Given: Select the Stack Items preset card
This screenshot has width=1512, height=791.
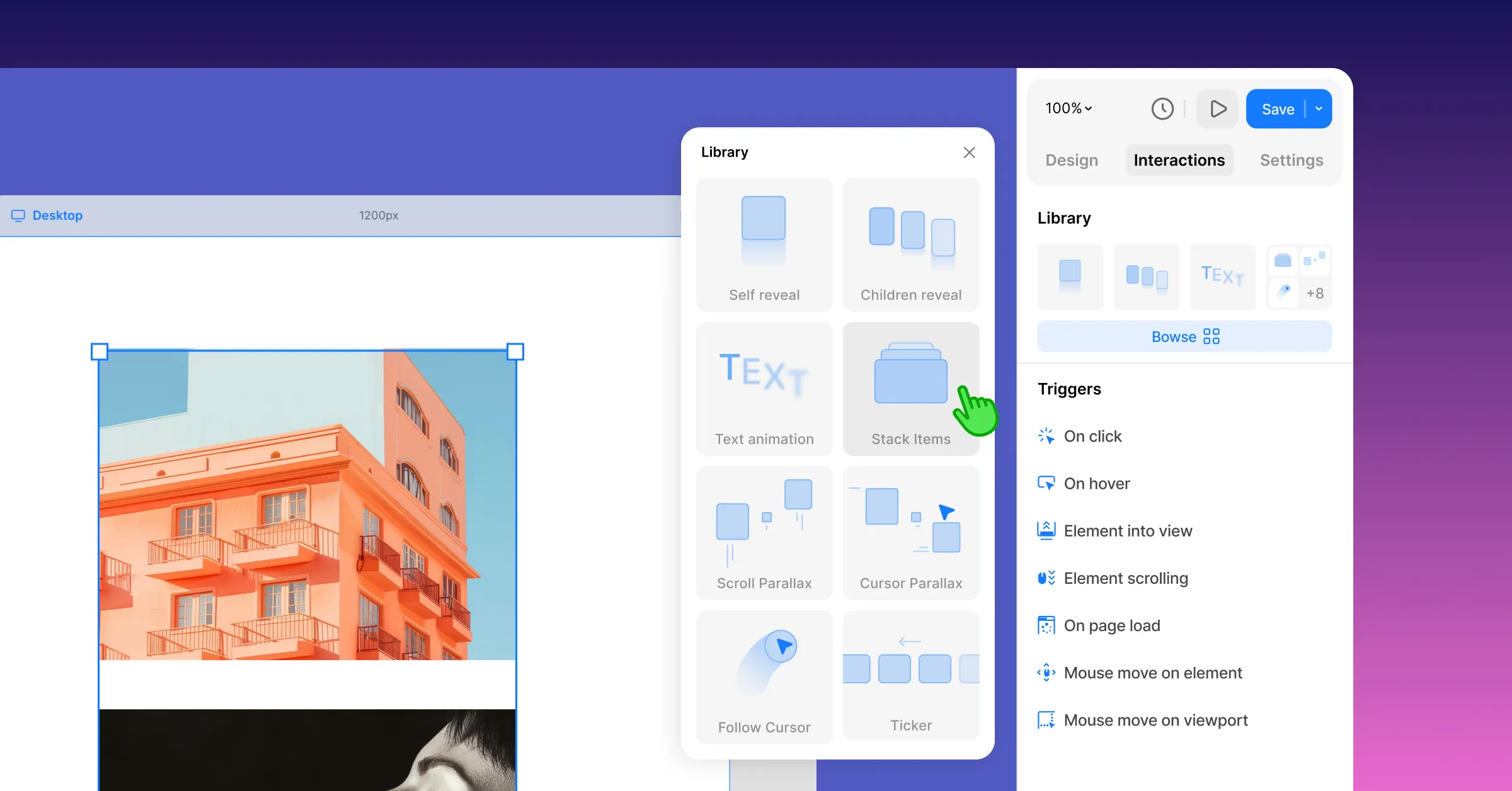Looking at the screenshot, I should coord(911,389).
